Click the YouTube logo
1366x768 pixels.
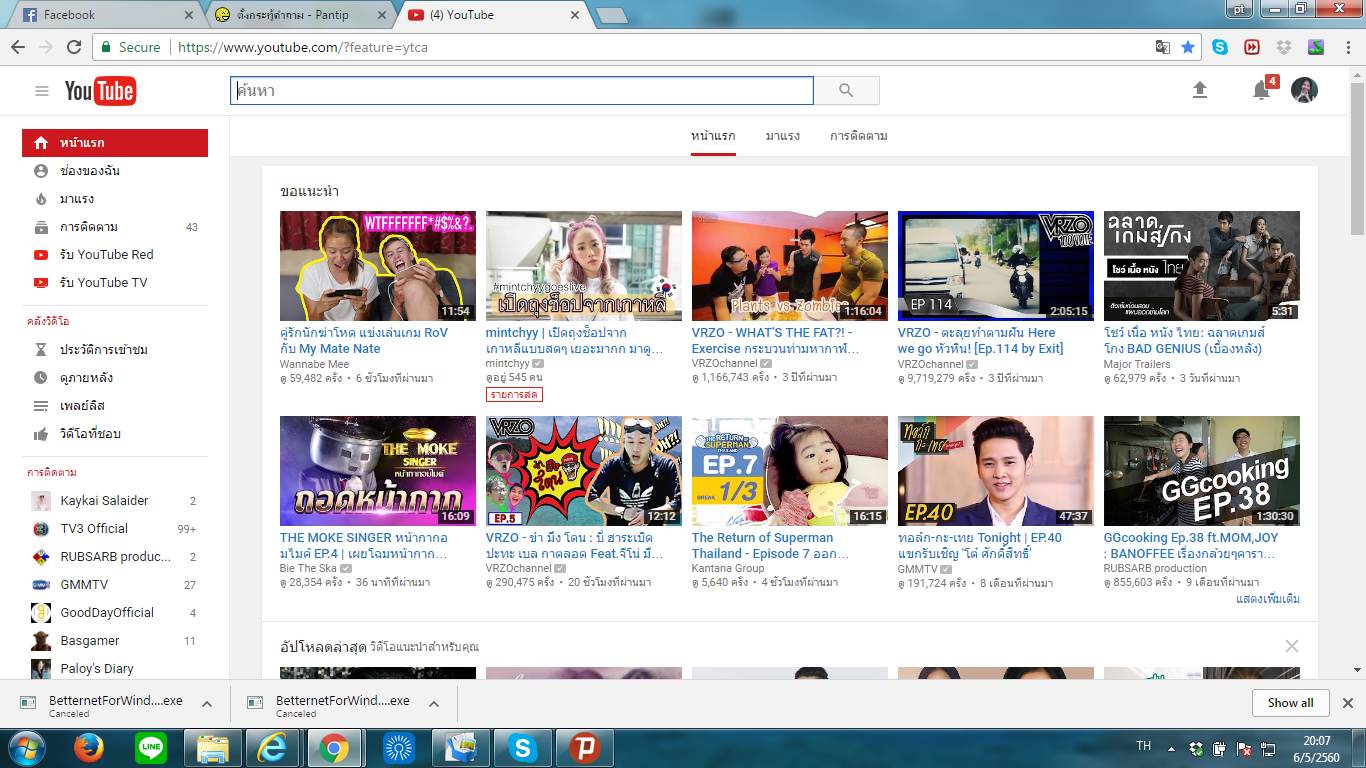tap(100, 91)
